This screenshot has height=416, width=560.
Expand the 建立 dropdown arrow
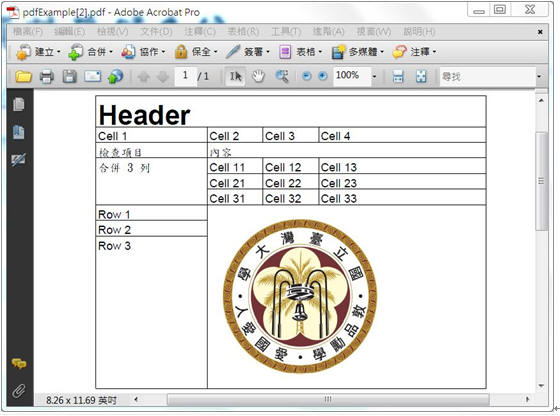pos(58,52)
